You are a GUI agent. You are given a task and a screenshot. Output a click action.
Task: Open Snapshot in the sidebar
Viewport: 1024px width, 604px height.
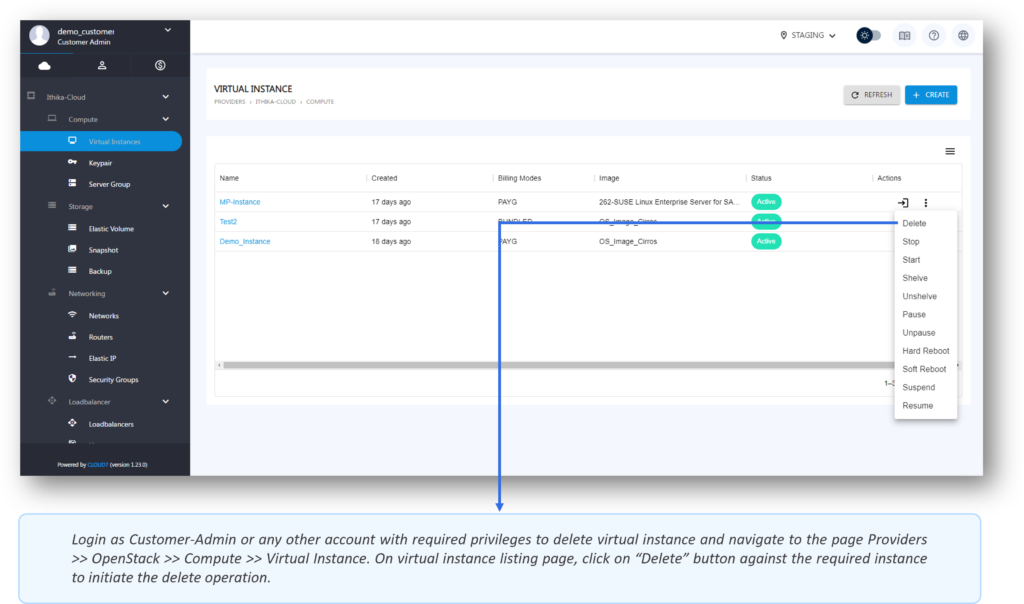(x=103, y=250)
